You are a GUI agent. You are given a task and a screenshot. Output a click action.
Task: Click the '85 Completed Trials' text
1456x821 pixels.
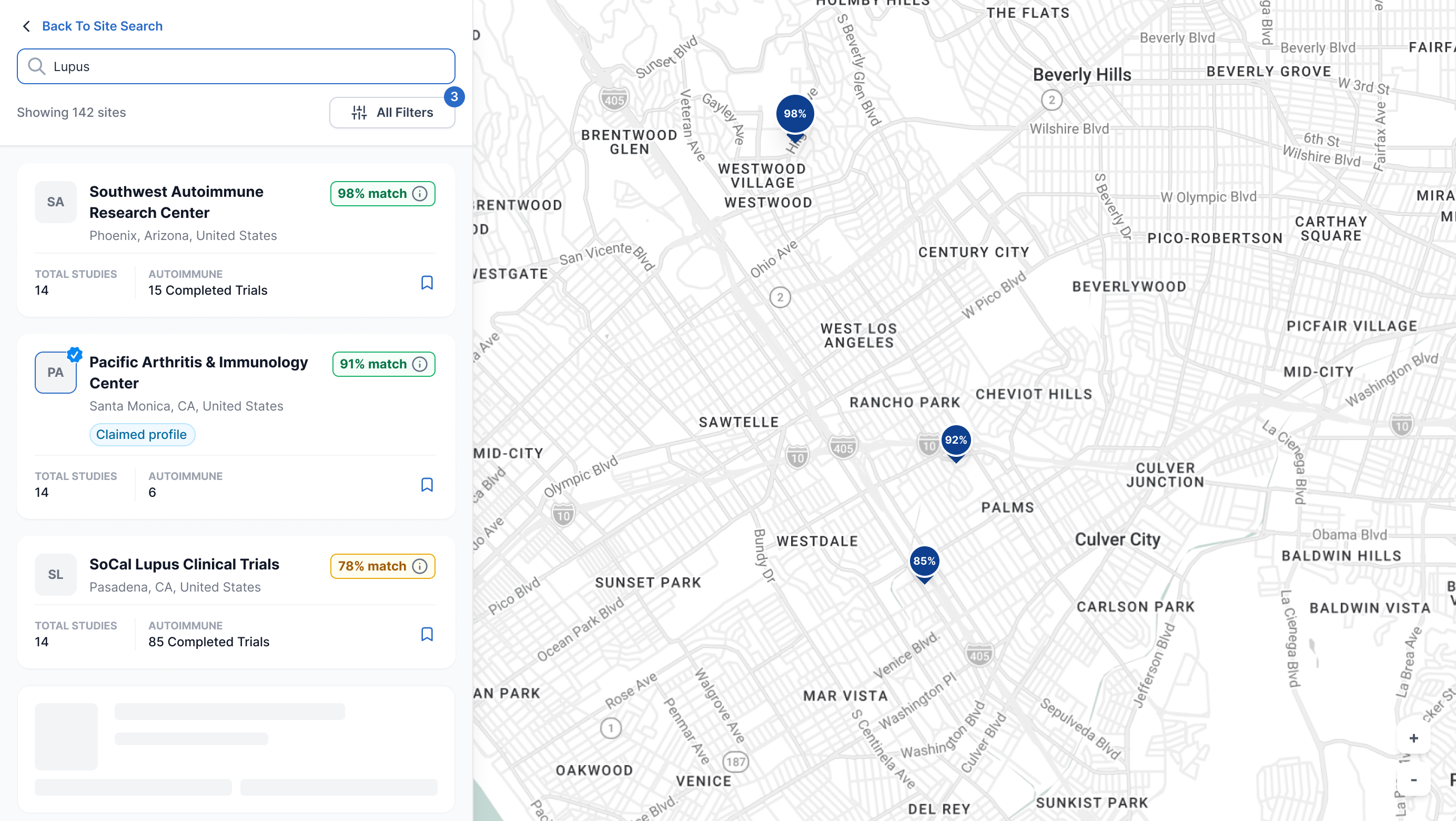[x=209, y=642]
